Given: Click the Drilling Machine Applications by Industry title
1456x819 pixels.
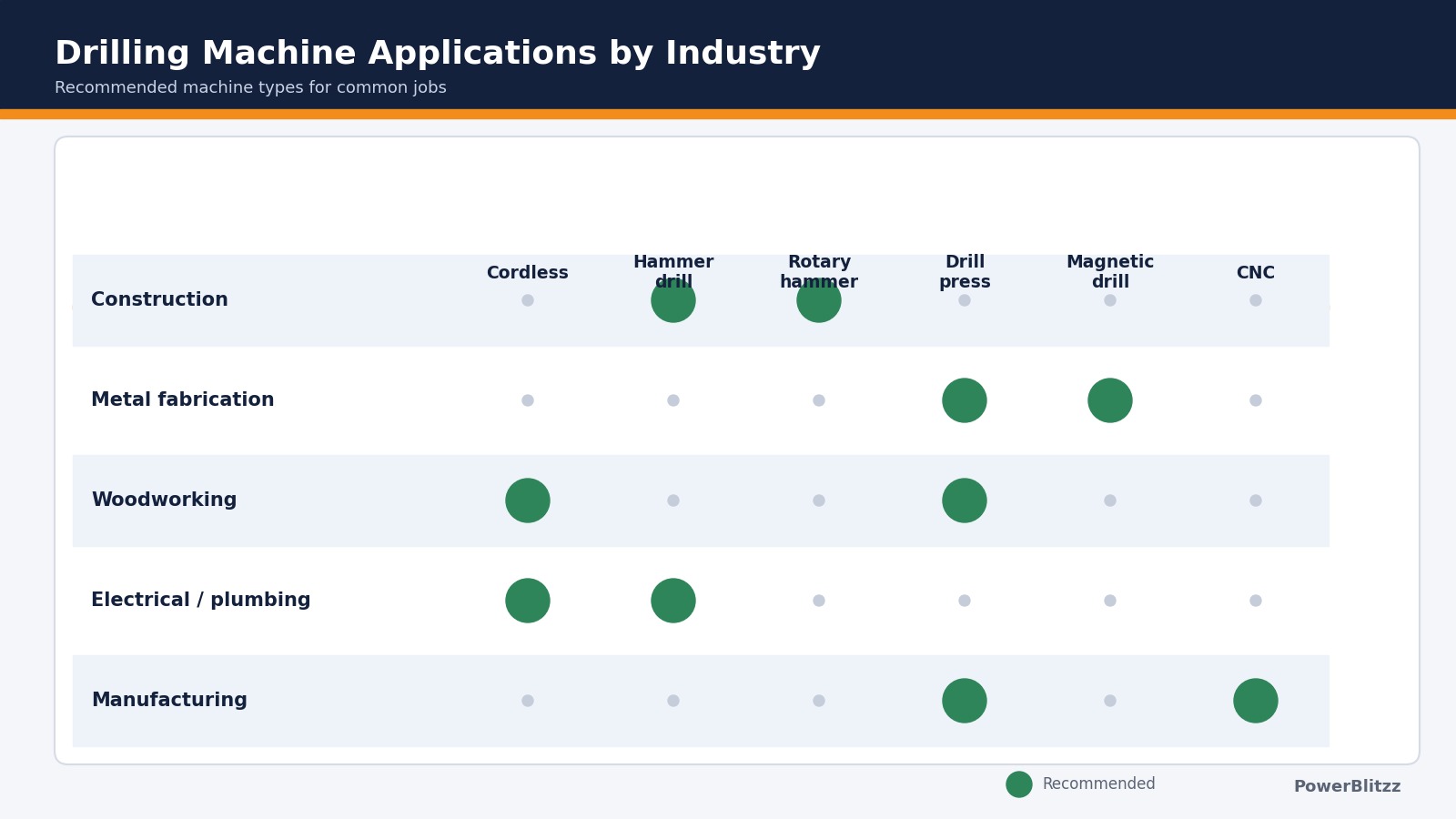Looking at the screenshot, I should pyautogui.click(x=438, y=54).
